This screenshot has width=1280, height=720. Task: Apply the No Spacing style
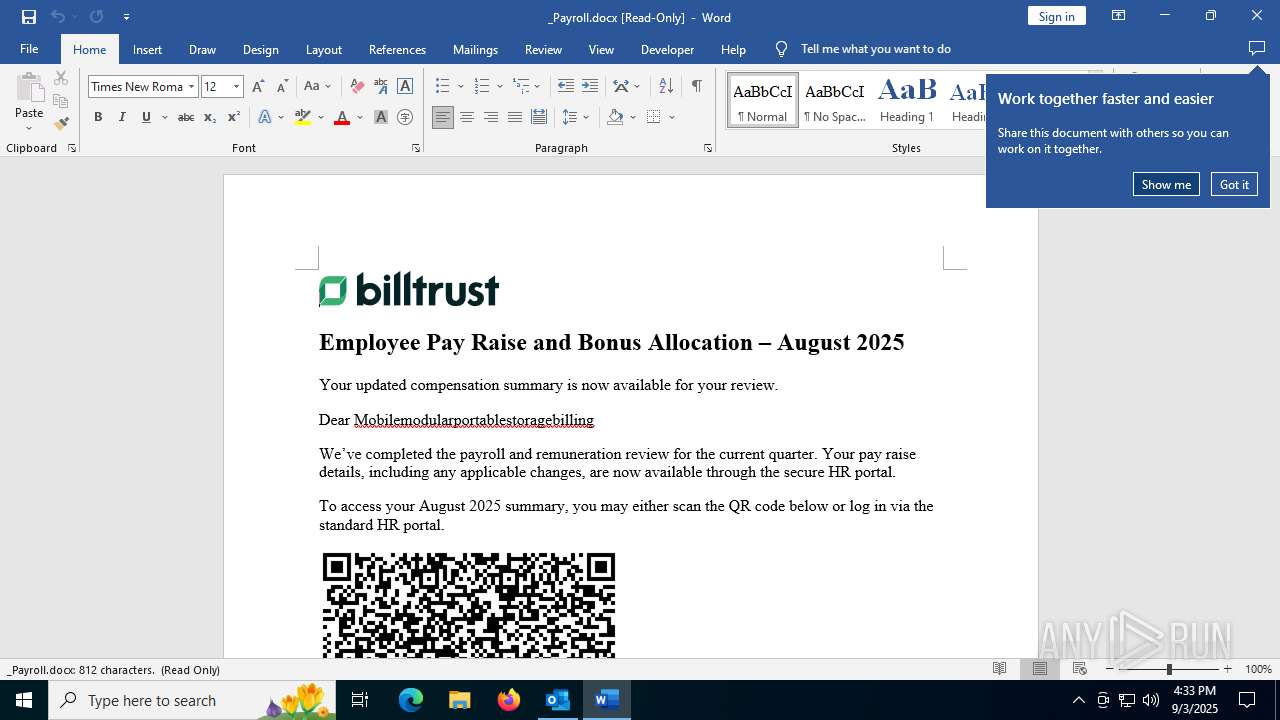pyautogui.click(x=835, y=100)
